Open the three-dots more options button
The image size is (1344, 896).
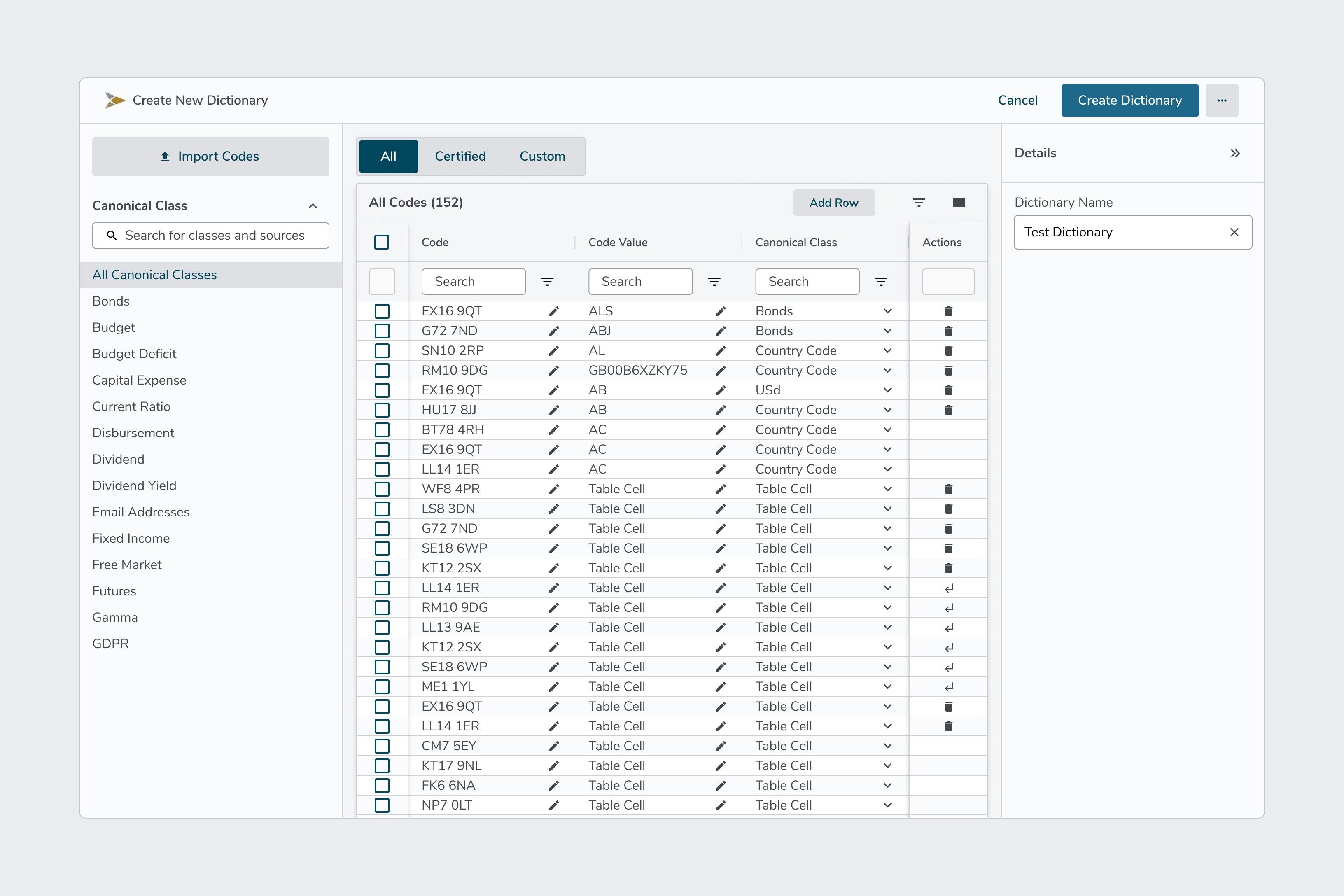coord(1222,100)
